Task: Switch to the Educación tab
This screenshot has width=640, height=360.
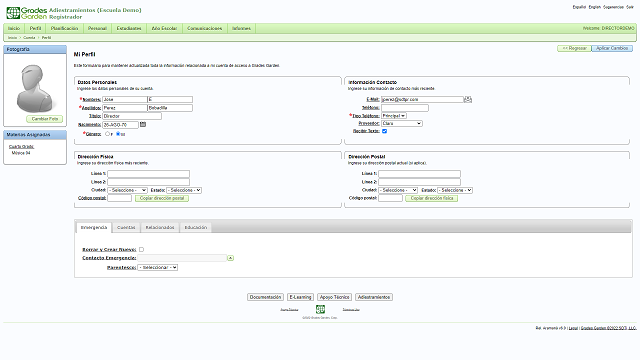Action: point(196,227)
